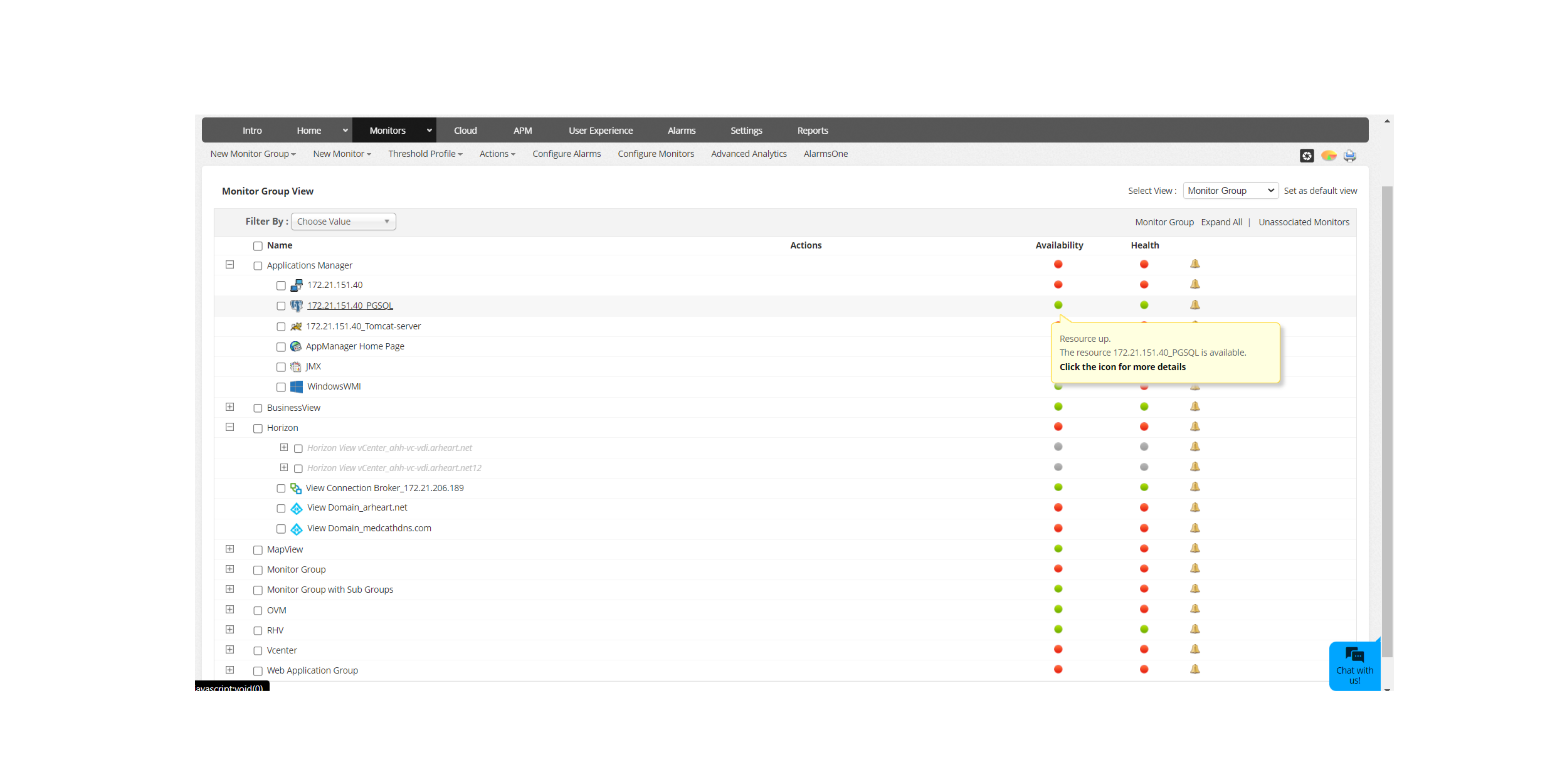
Task: Collapse the Applications Manager group
Action: pyautogui.click(x=230, y=265)
